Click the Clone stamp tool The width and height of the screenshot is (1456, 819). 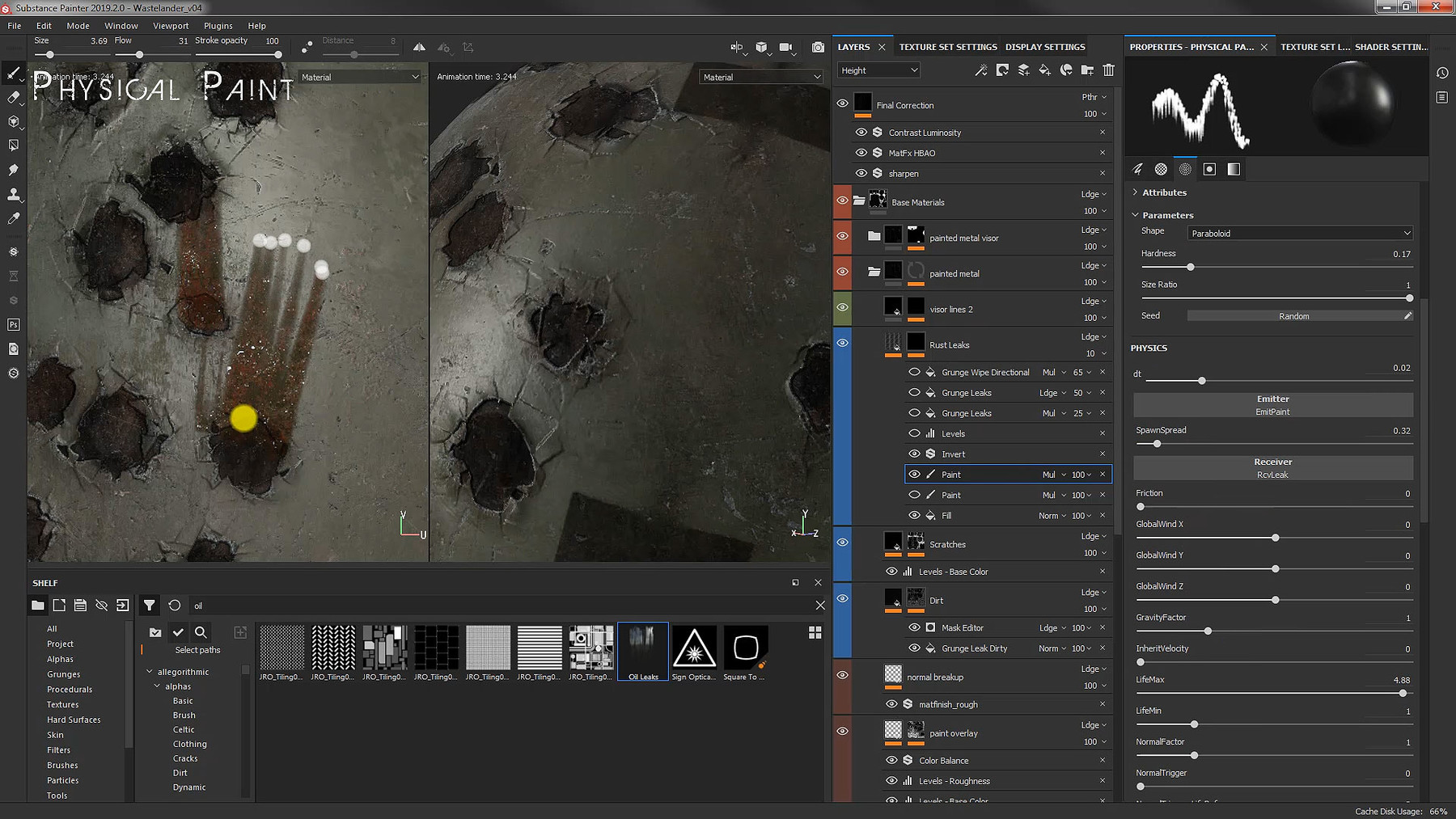14,195
